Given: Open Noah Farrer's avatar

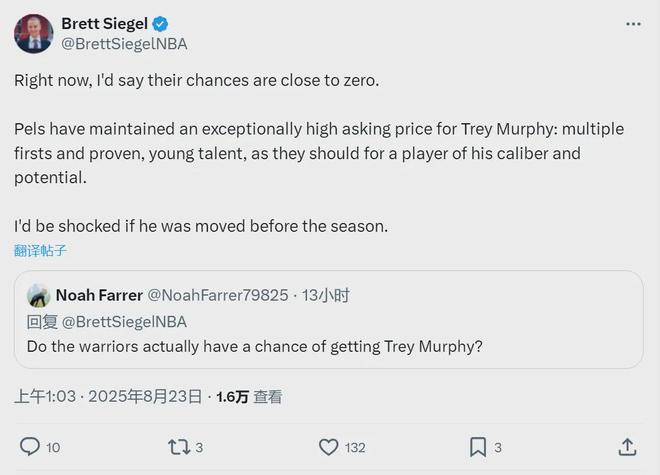Looking at the screenshot, I should (x=39, y=295).
